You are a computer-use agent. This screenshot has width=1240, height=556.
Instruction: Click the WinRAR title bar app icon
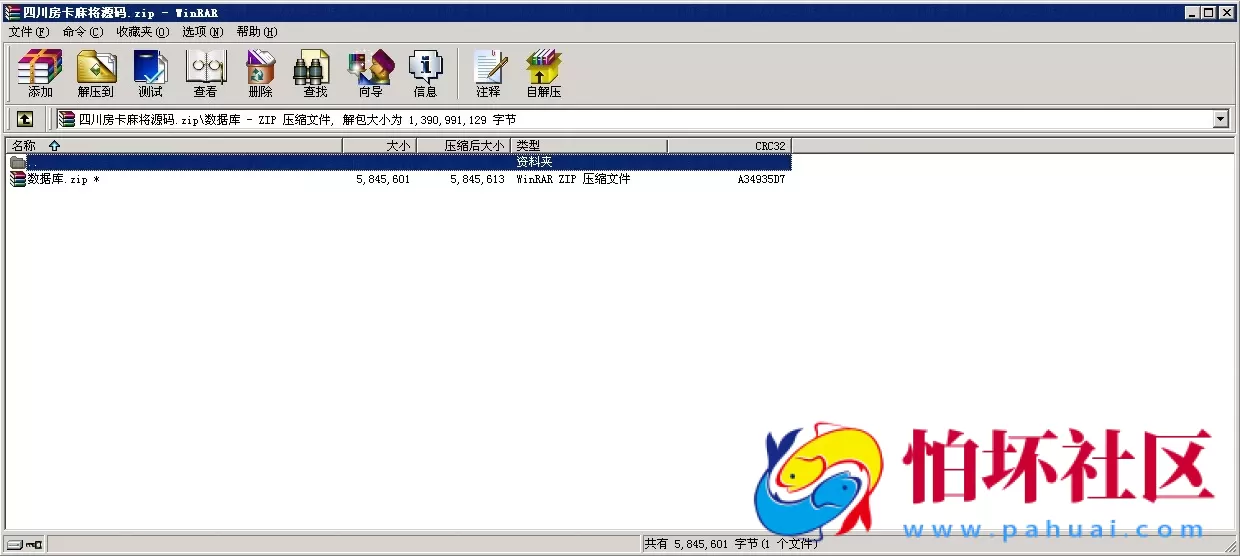pyautogui.click(x=12, y=13)
